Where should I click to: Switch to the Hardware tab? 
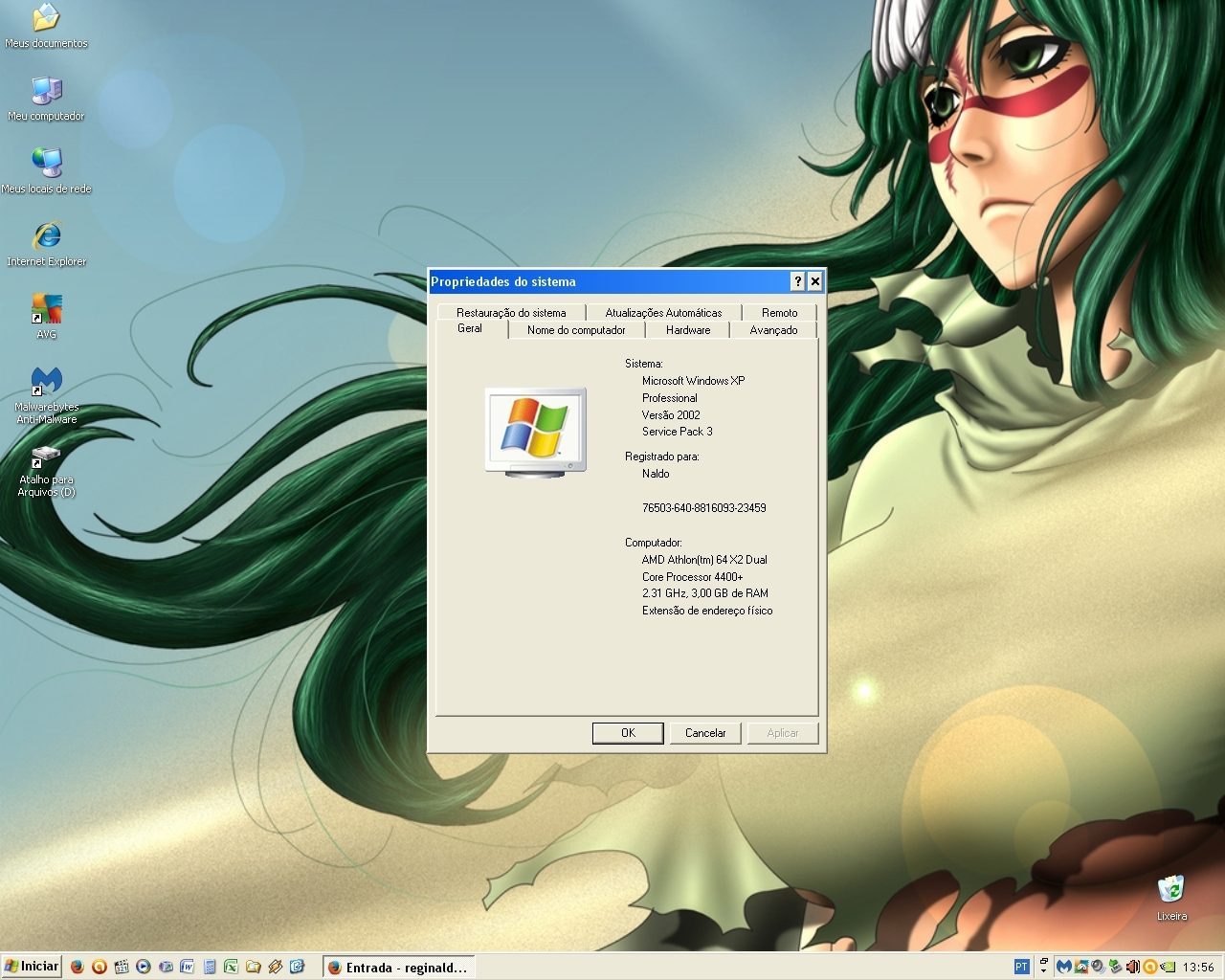click(x=688, y=329)
